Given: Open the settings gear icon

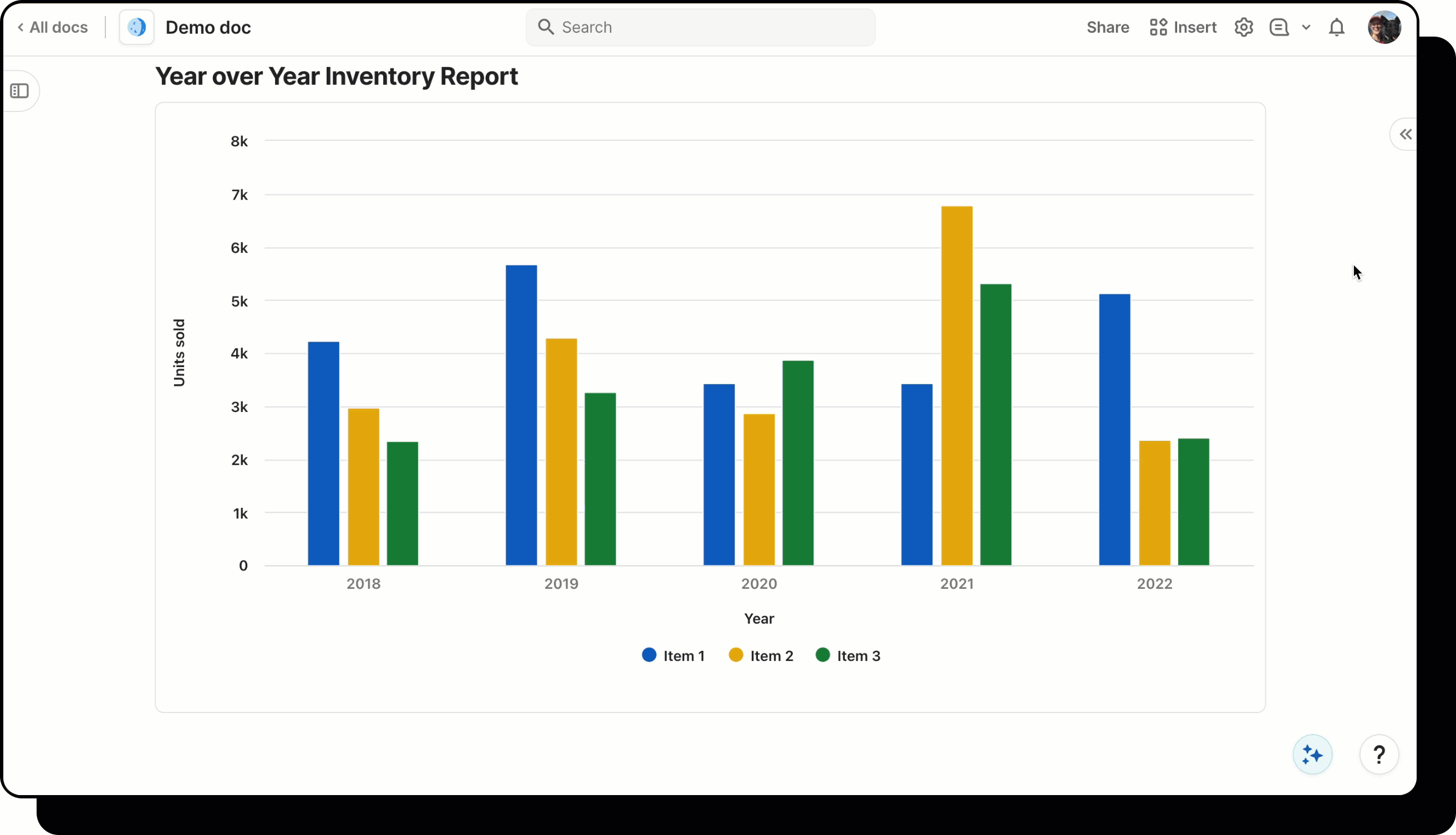Looking at the screenshot, I should pyautogui.click(x=1243, y=27).
